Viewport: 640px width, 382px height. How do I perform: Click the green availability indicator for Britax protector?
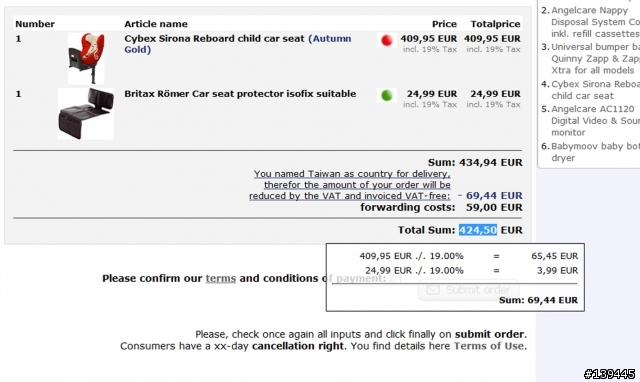pyautogui.click(x=387, y=95)
